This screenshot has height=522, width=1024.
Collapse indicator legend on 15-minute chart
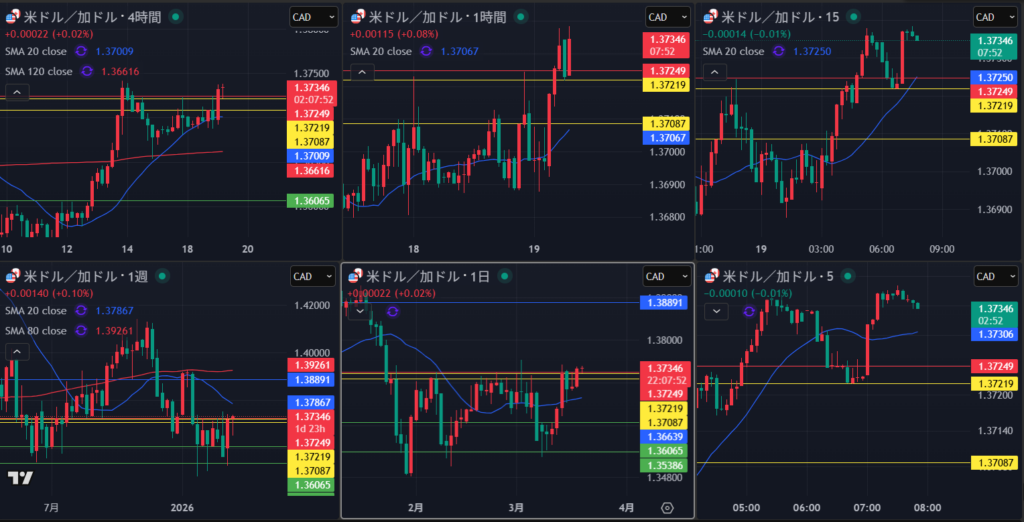(714, 72)
